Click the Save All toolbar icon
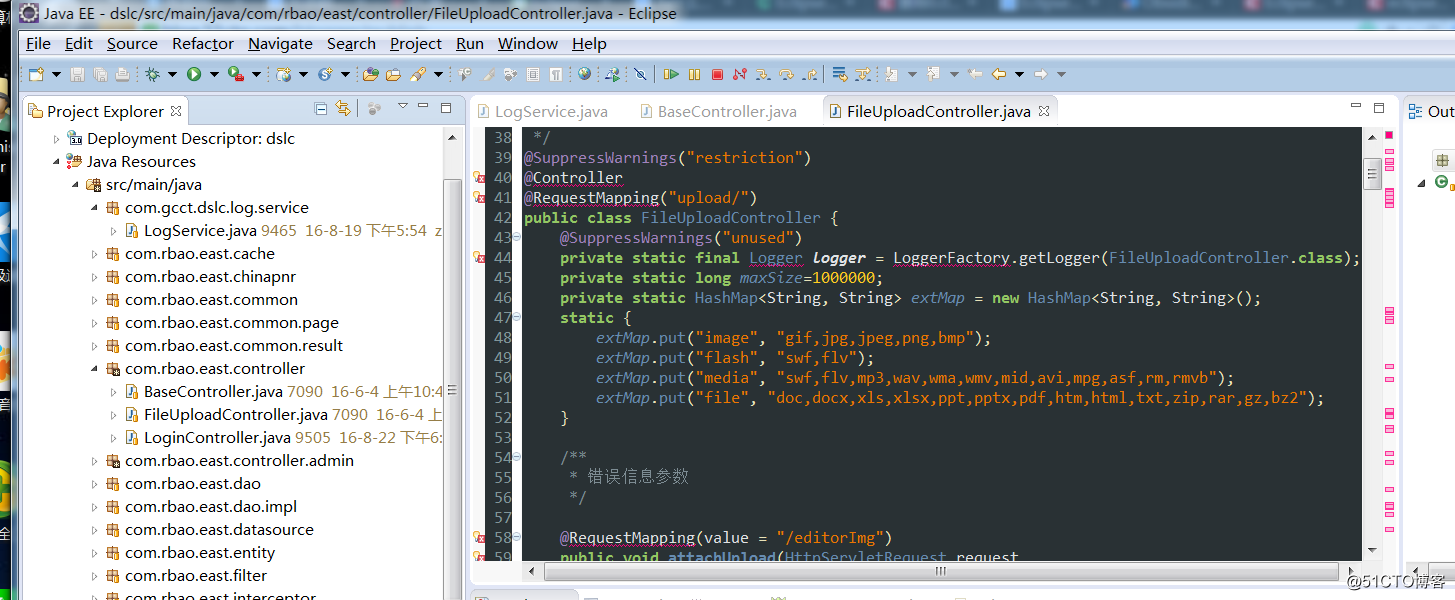The image size is (1455, 600). click(100, 74)
